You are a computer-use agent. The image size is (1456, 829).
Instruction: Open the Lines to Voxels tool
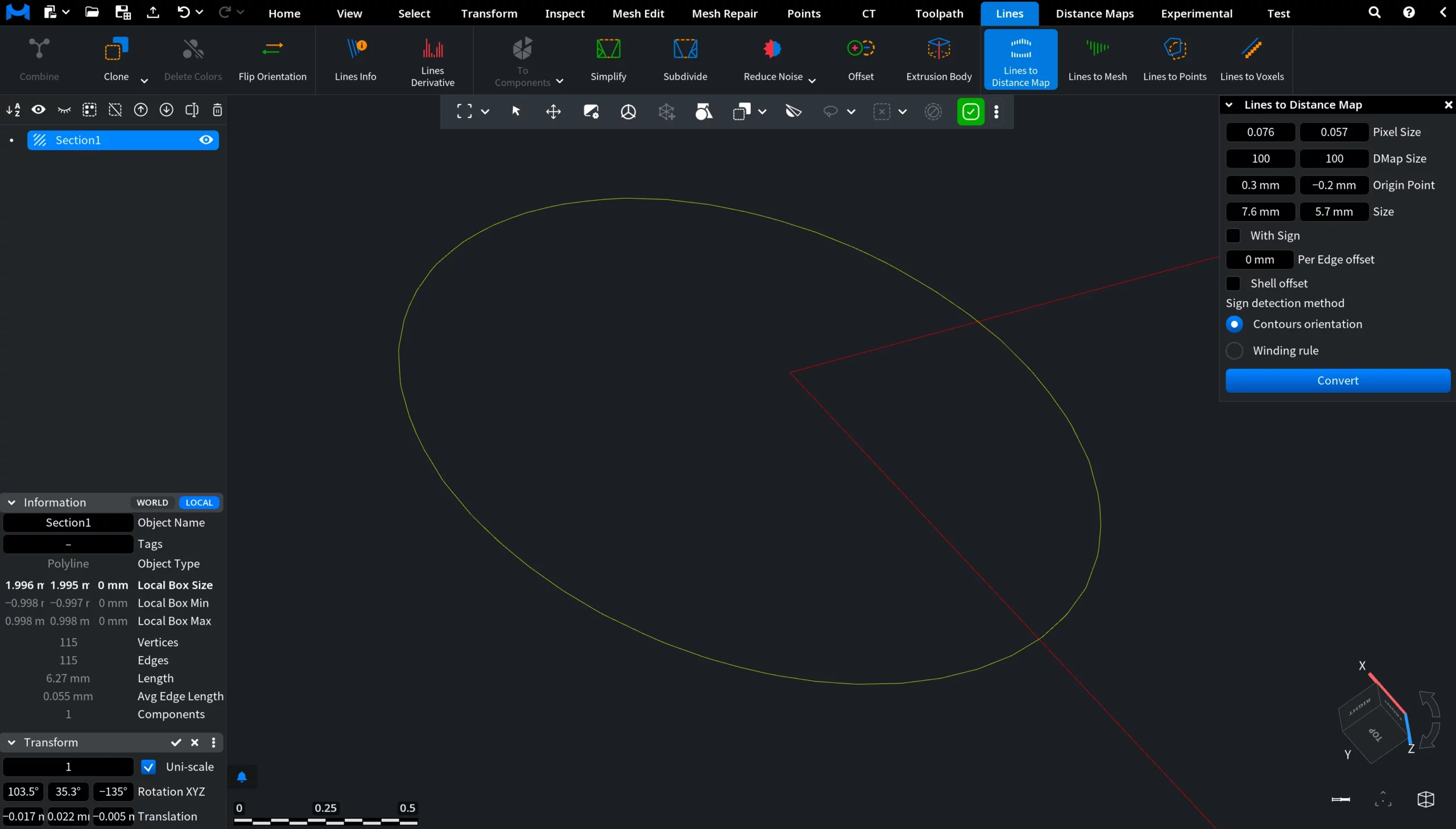coord(1251,59)
